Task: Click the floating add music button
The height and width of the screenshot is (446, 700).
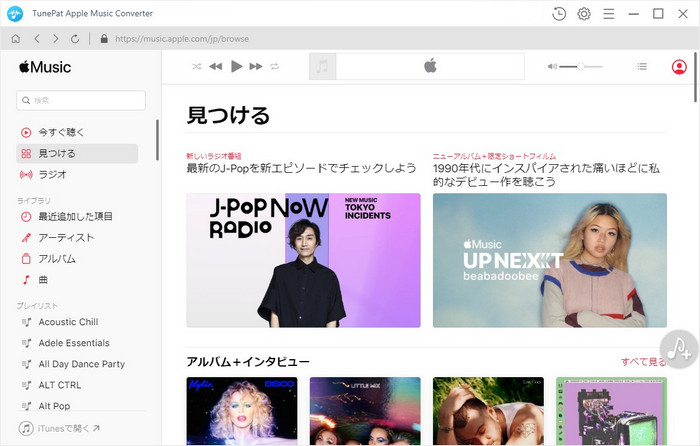Action: (x=681, y=348)
